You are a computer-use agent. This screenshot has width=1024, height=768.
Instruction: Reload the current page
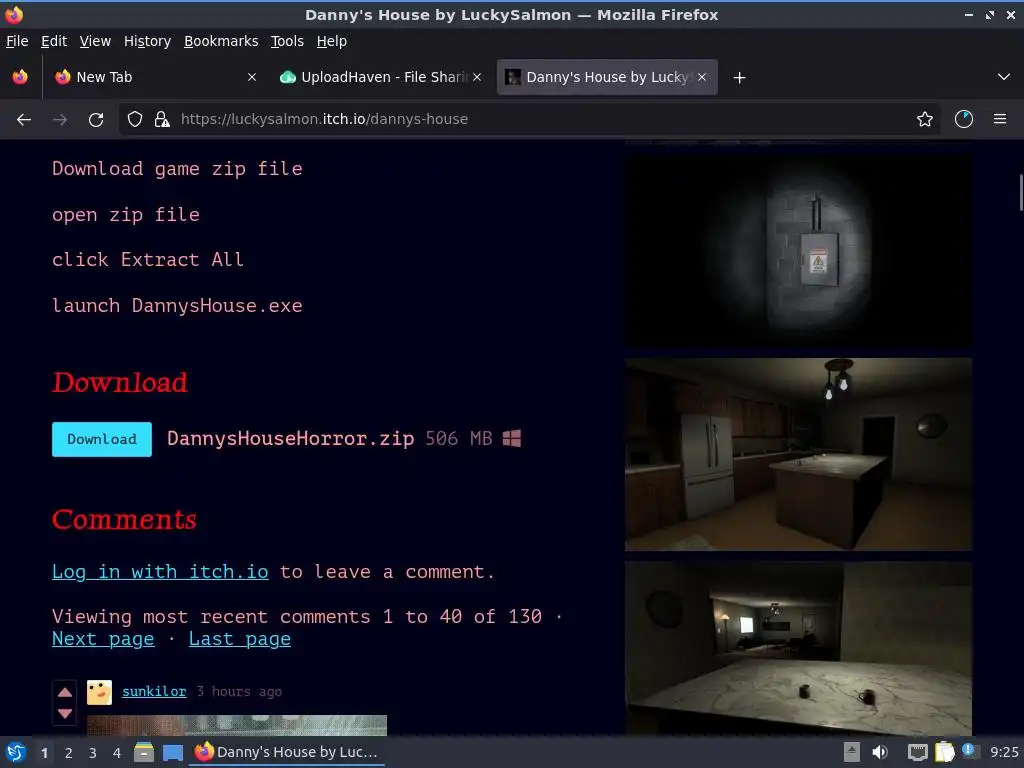[96, 120]
